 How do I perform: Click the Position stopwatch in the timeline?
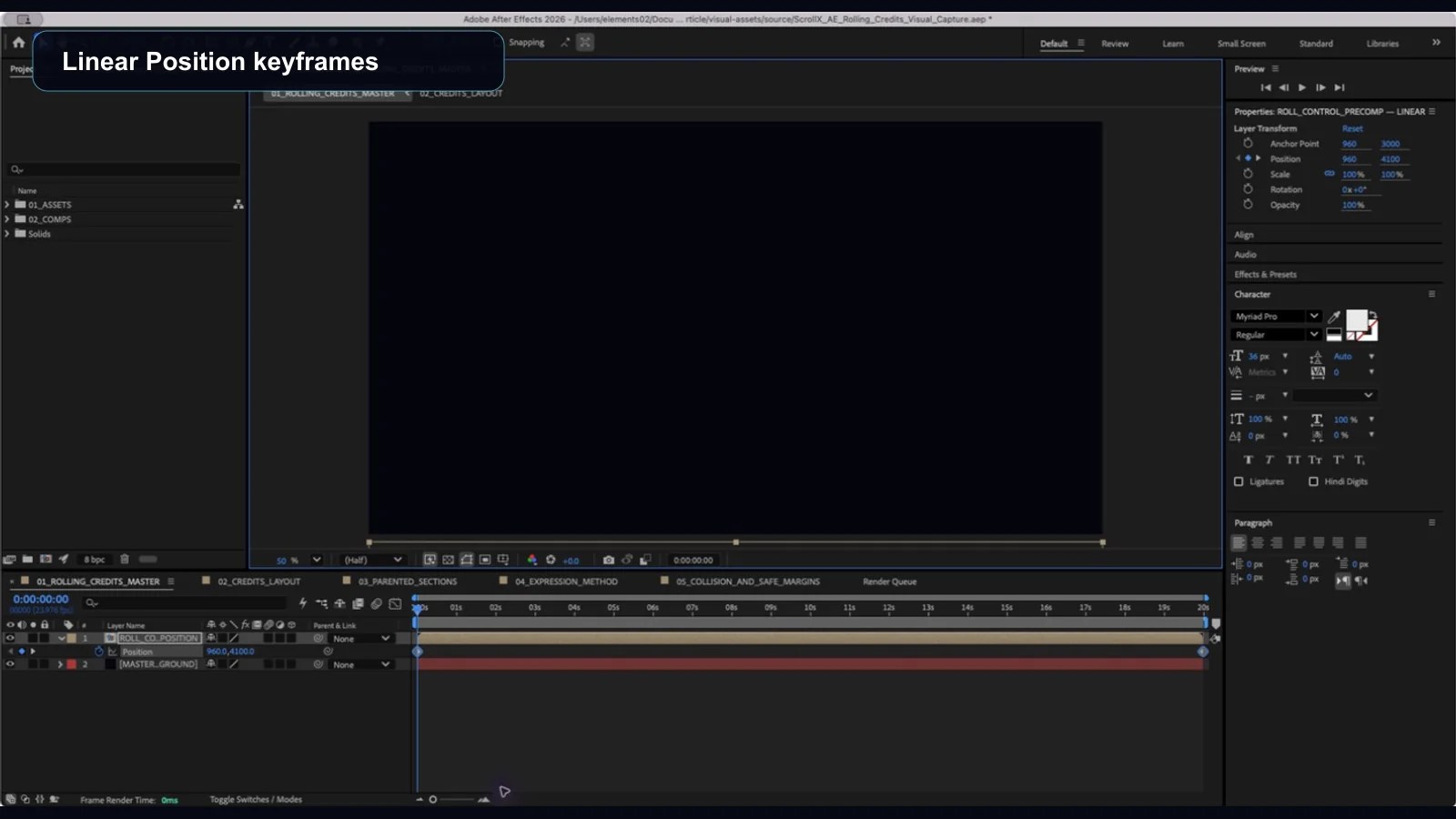pos(99,652)
